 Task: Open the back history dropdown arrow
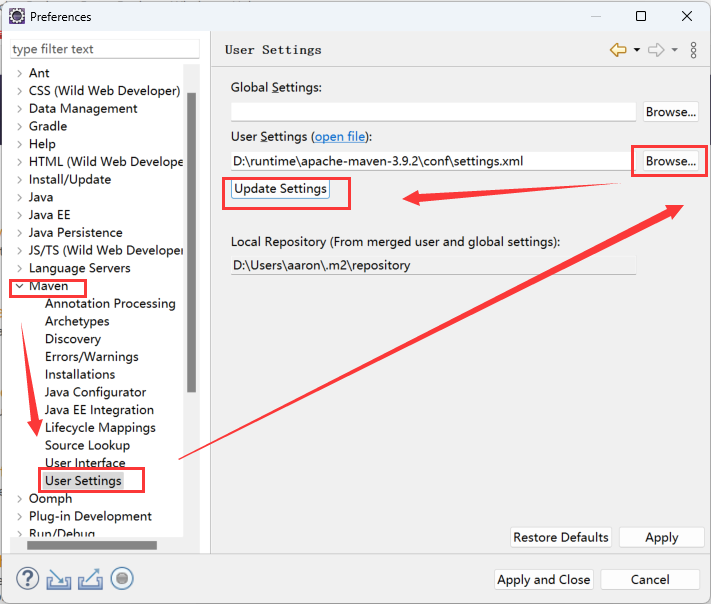[637, 50]
